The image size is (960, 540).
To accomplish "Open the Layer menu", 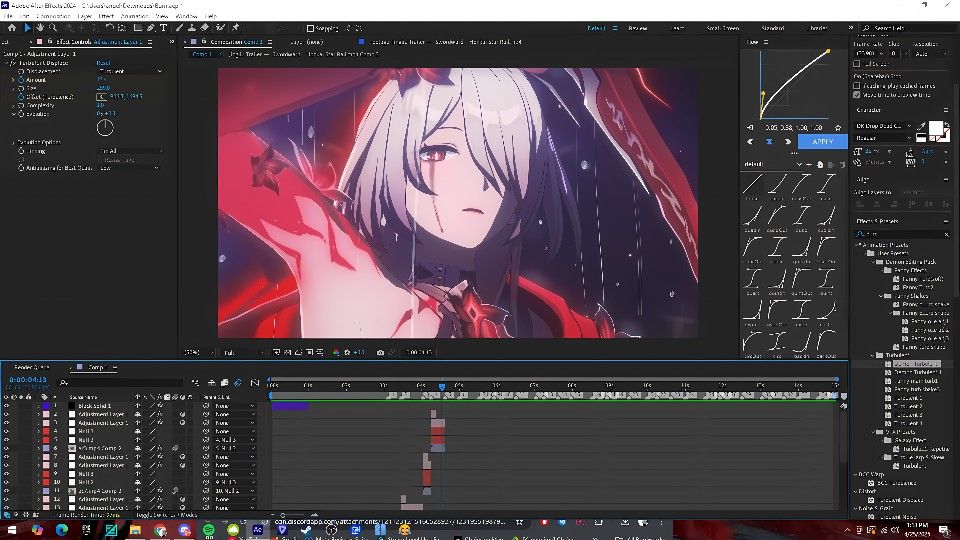I will [x=84, y=16].
